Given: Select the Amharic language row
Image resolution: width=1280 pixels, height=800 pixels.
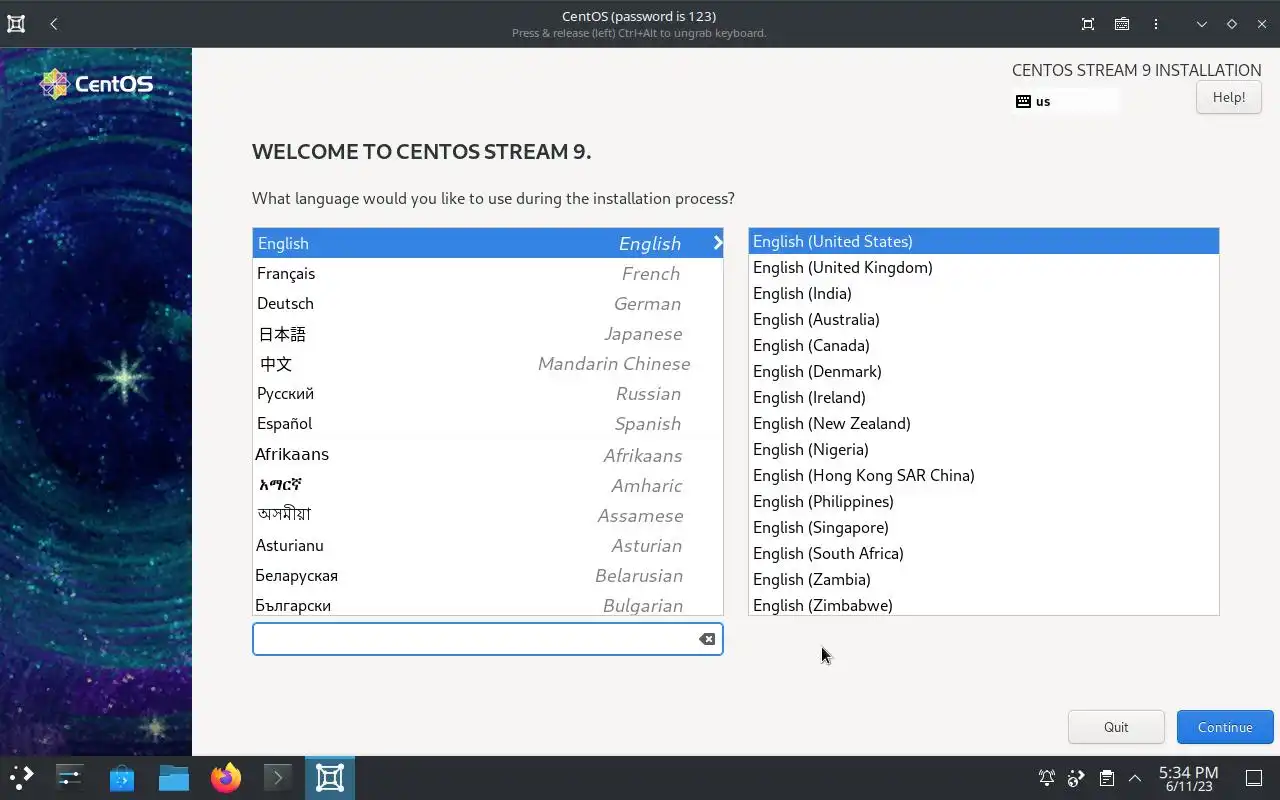Looking at the screenshot, I should point(488,485).
